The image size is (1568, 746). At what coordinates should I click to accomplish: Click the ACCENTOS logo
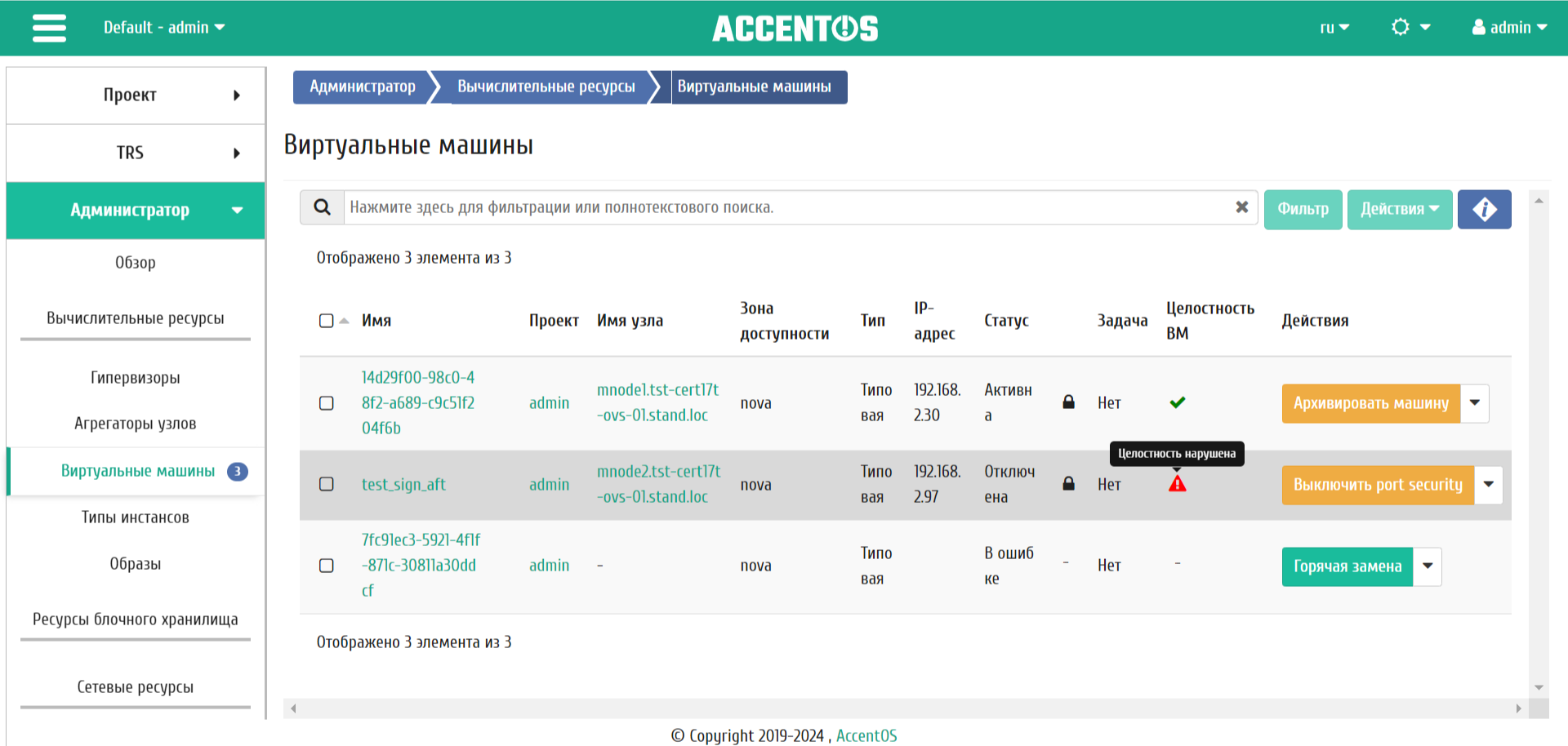tap(795, 29)
